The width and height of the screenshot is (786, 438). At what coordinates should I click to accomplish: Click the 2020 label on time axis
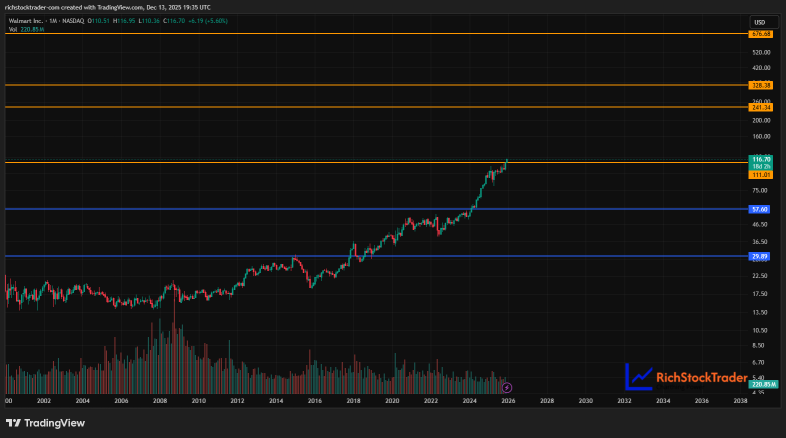[x=392, y=401]
